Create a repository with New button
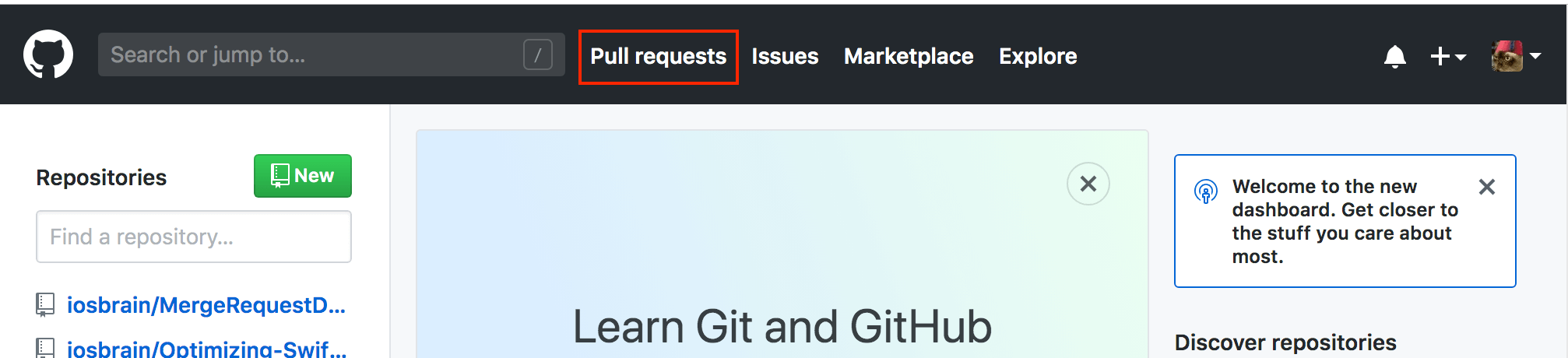This screenshot has height=358, width=1568. 302,176
